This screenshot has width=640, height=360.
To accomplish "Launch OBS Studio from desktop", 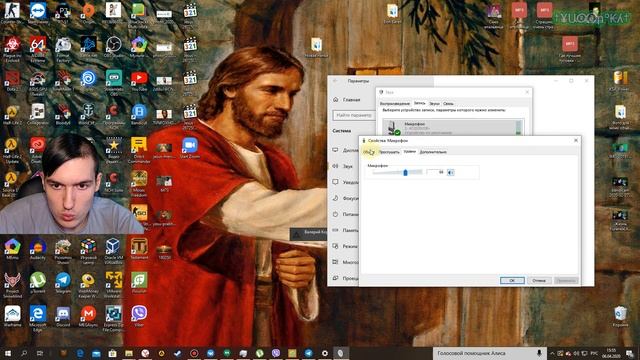I will (x=113, y=46).
